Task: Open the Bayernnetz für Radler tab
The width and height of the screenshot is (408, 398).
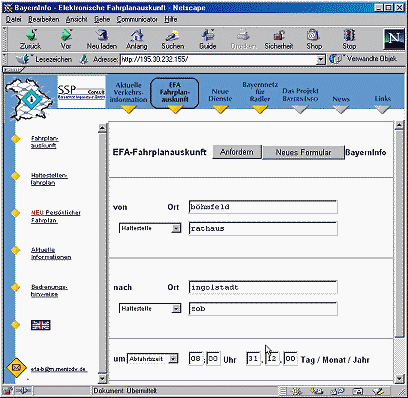Action: (x=260, y=92)
